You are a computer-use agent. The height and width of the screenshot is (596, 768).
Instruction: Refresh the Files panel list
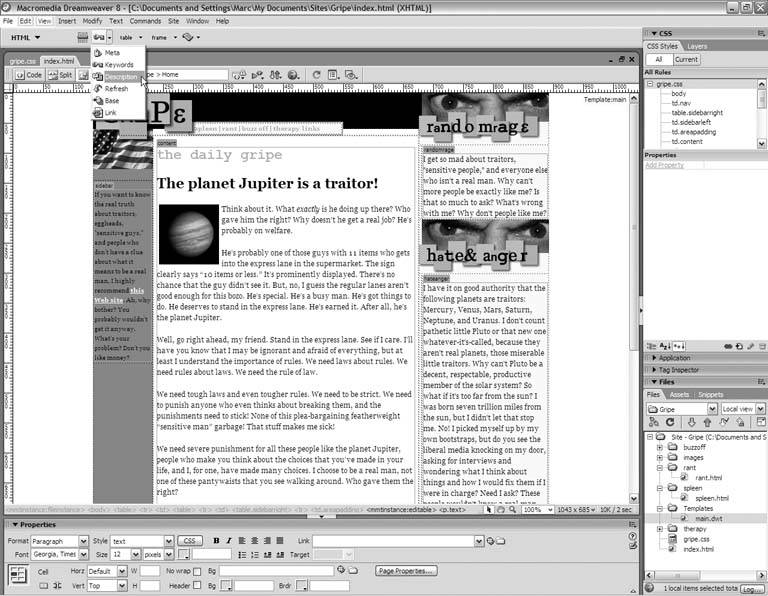point(672,422)
